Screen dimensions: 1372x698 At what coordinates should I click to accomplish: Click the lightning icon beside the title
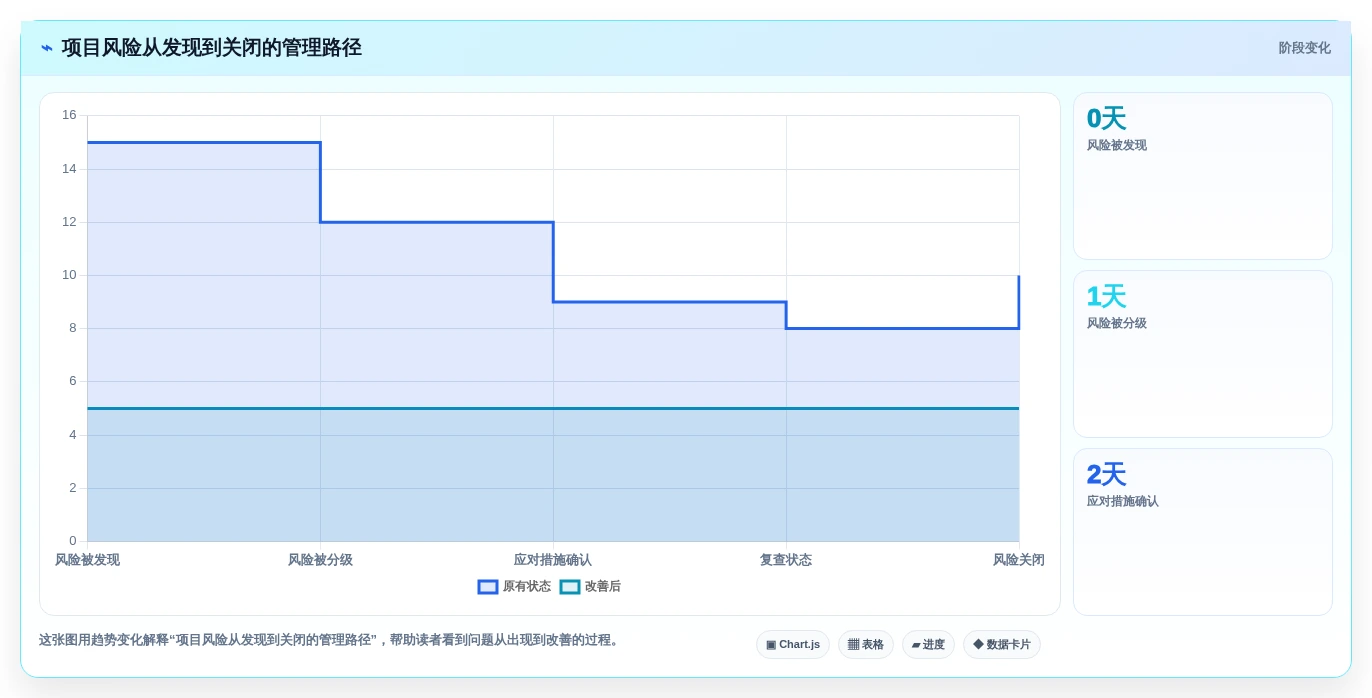click(47, 48)
